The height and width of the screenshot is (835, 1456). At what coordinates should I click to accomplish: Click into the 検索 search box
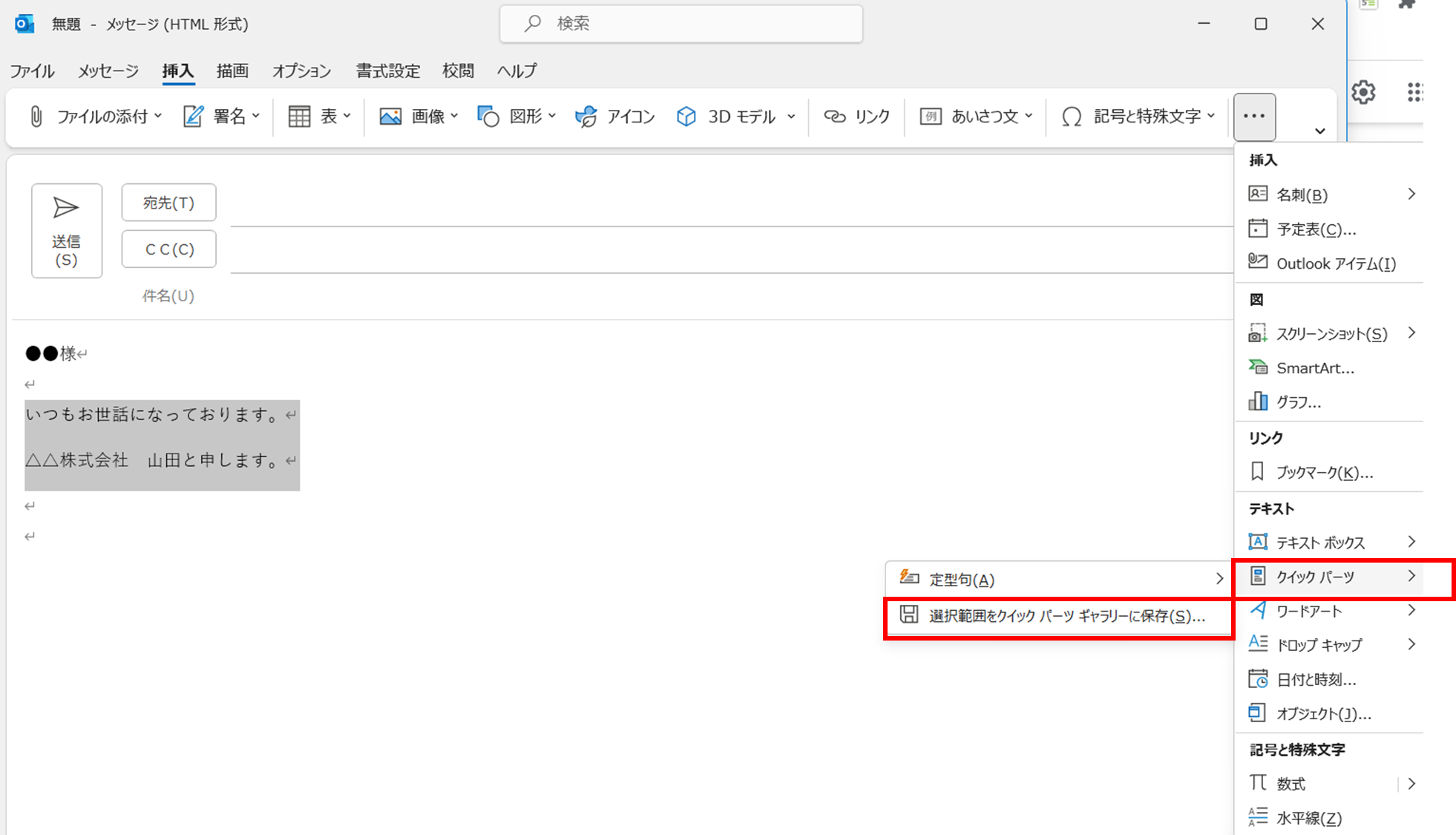(x=681, y=24)
